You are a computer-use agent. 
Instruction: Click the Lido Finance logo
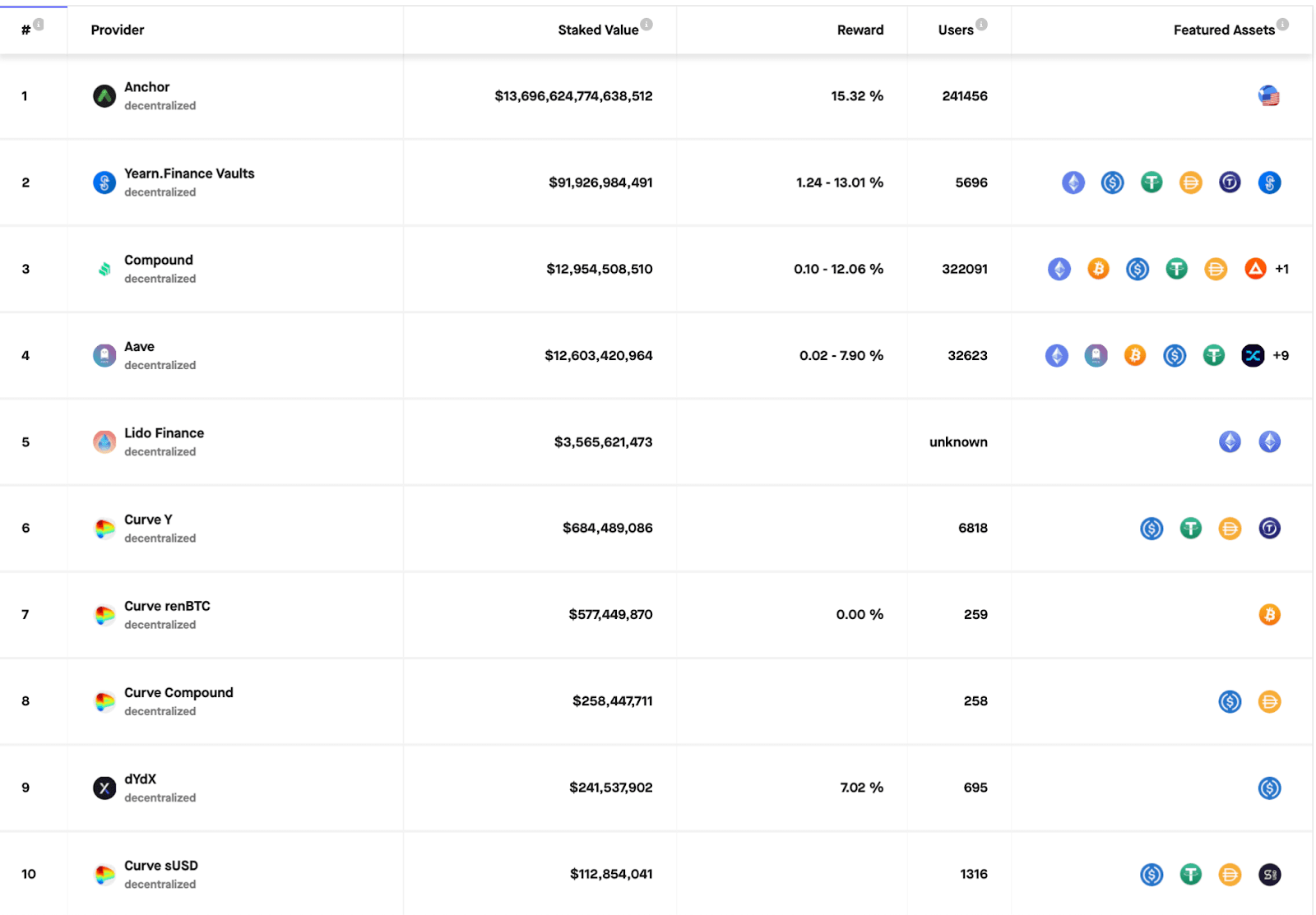coord(104,441)
